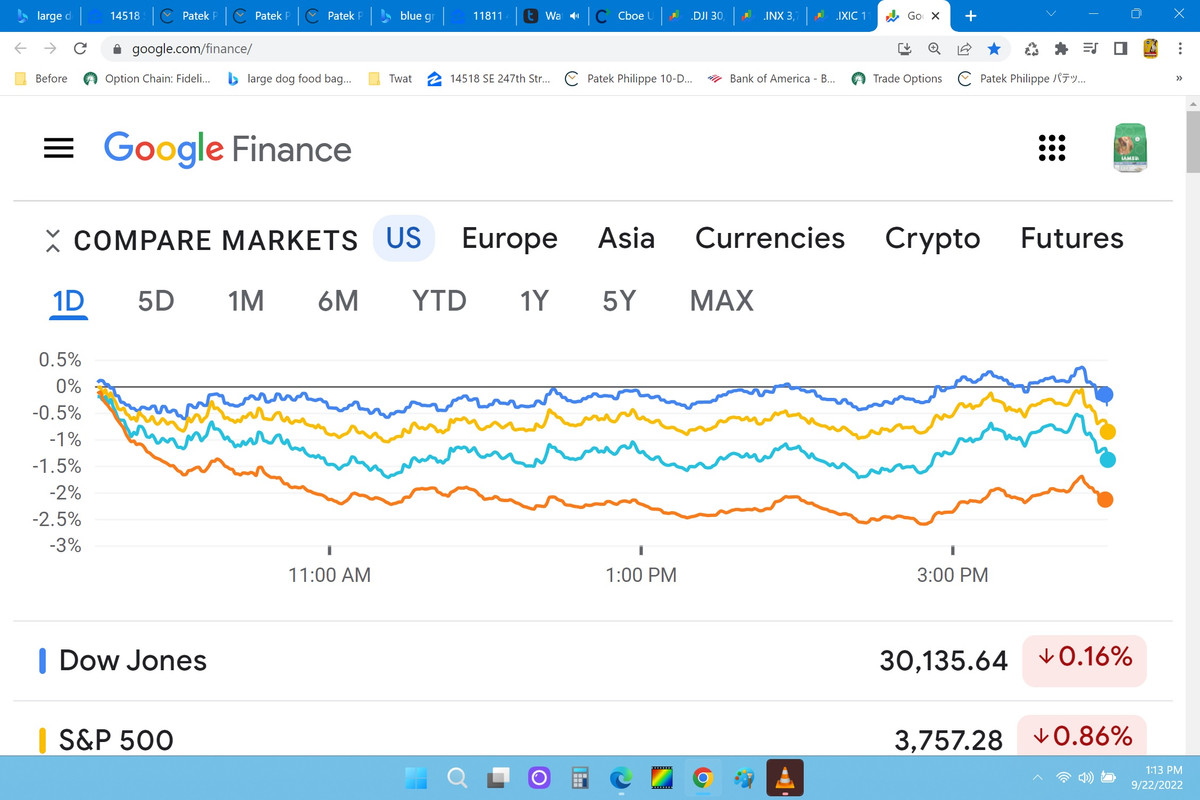Switch to the Futures tab
The image size is (1200, 800).
tap(1072, 238)
